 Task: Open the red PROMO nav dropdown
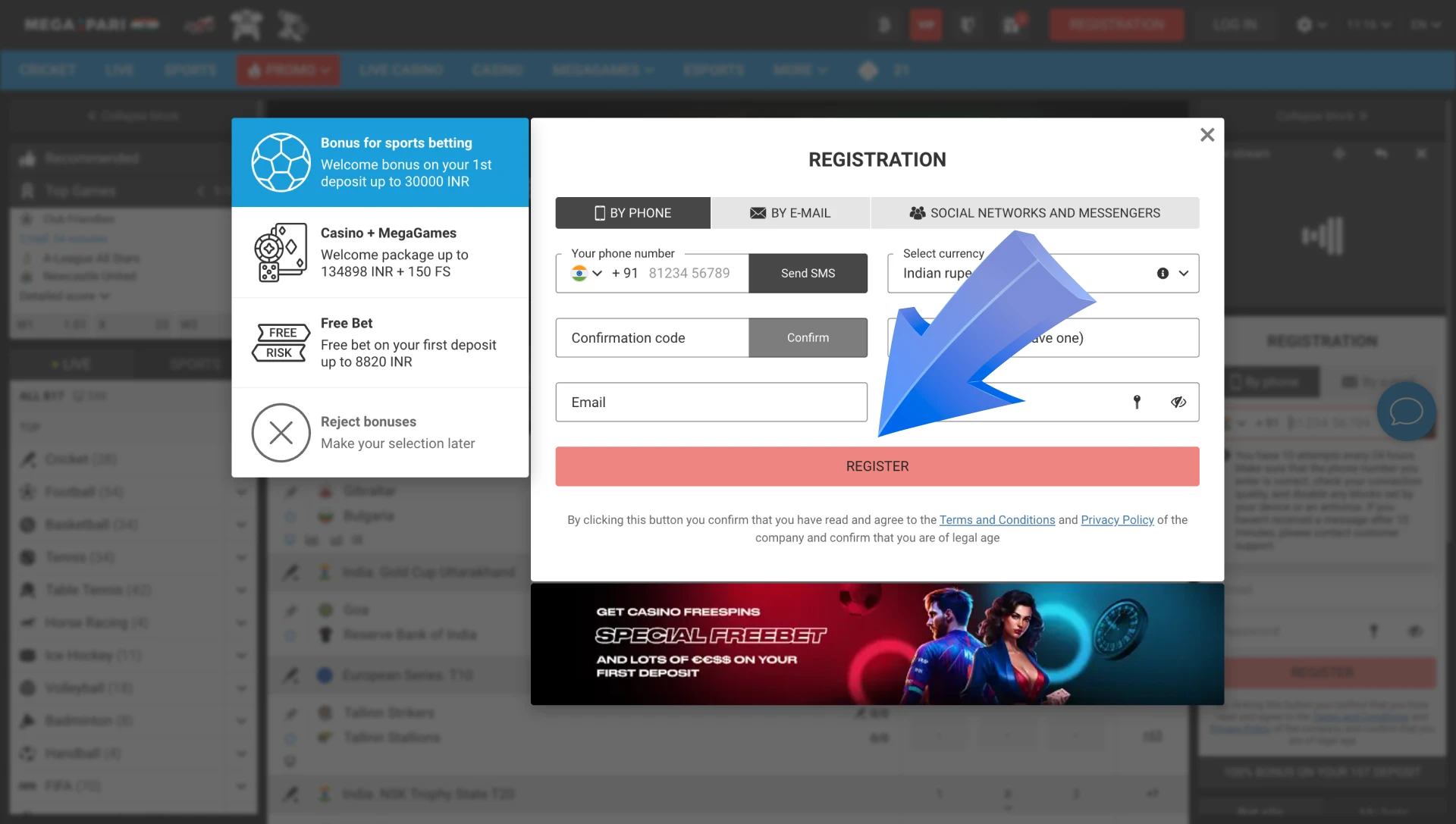[x=288, y=70]
